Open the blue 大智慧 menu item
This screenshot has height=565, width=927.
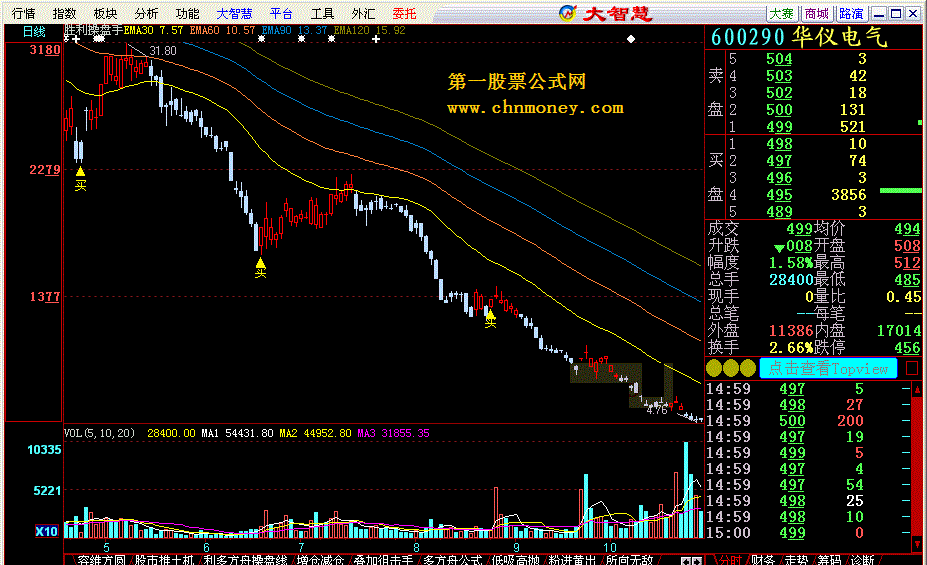pyautogui.click(x=234, y=14)
